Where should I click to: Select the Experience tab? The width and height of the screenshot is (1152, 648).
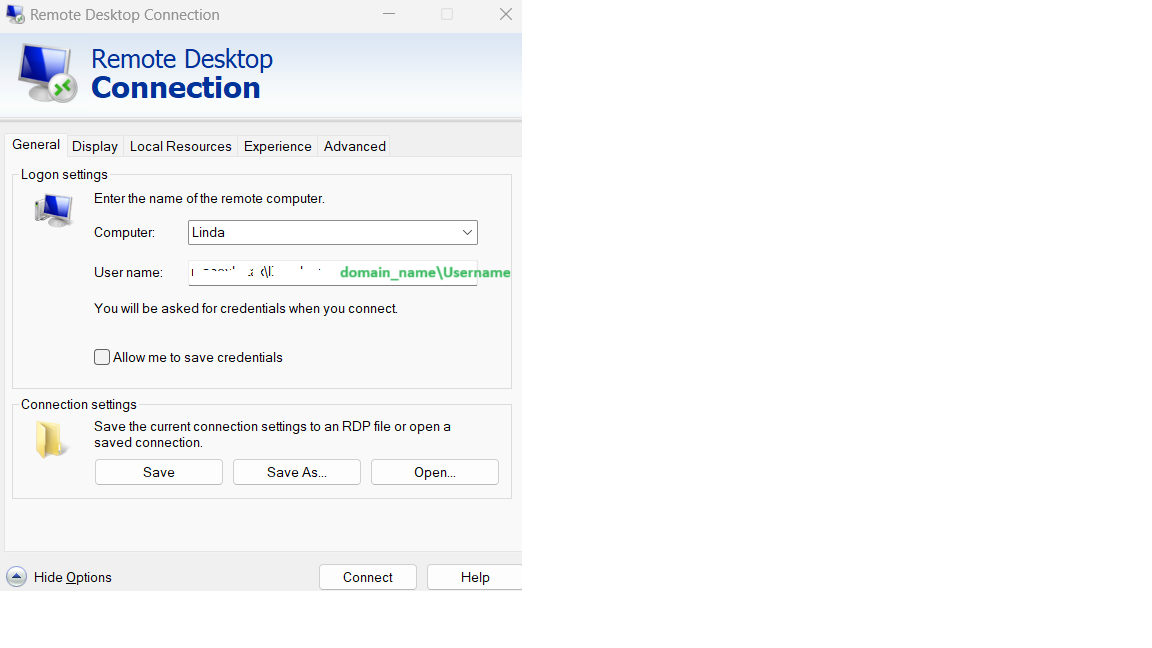point(277,146)
